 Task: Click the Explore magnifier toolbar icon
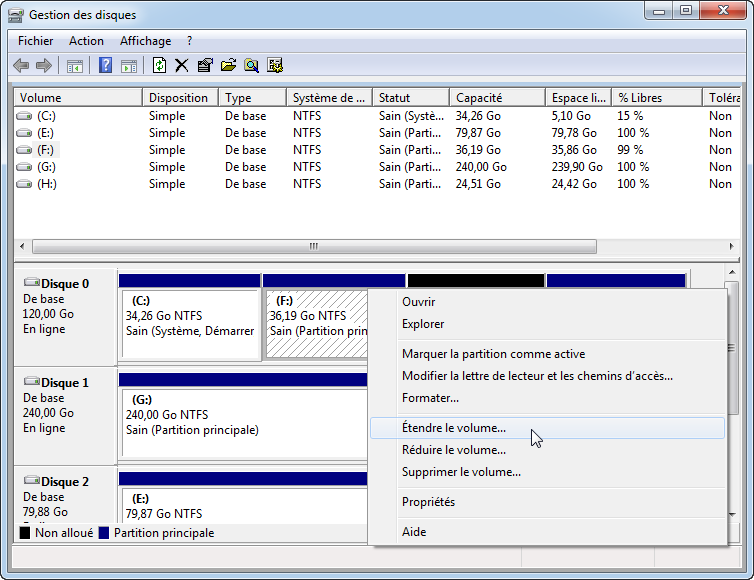pos(251,65)
